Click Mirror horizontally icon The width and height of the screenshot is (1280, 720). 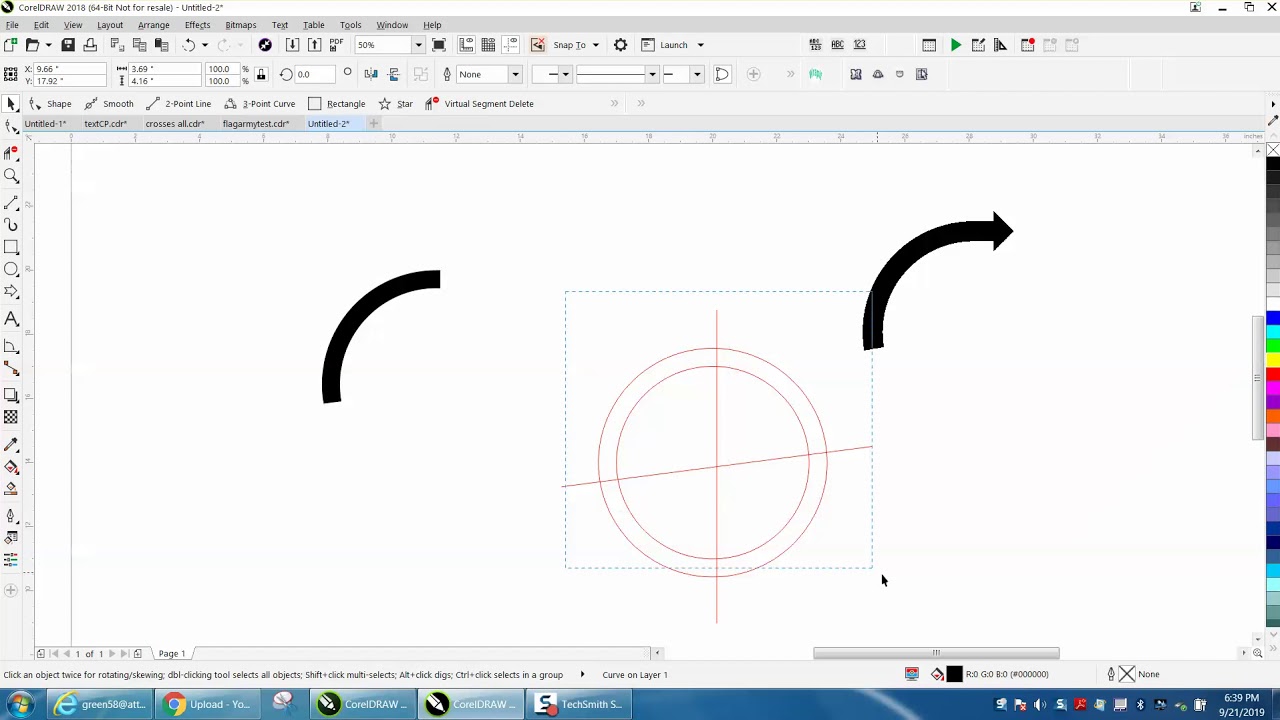point(371,74)
